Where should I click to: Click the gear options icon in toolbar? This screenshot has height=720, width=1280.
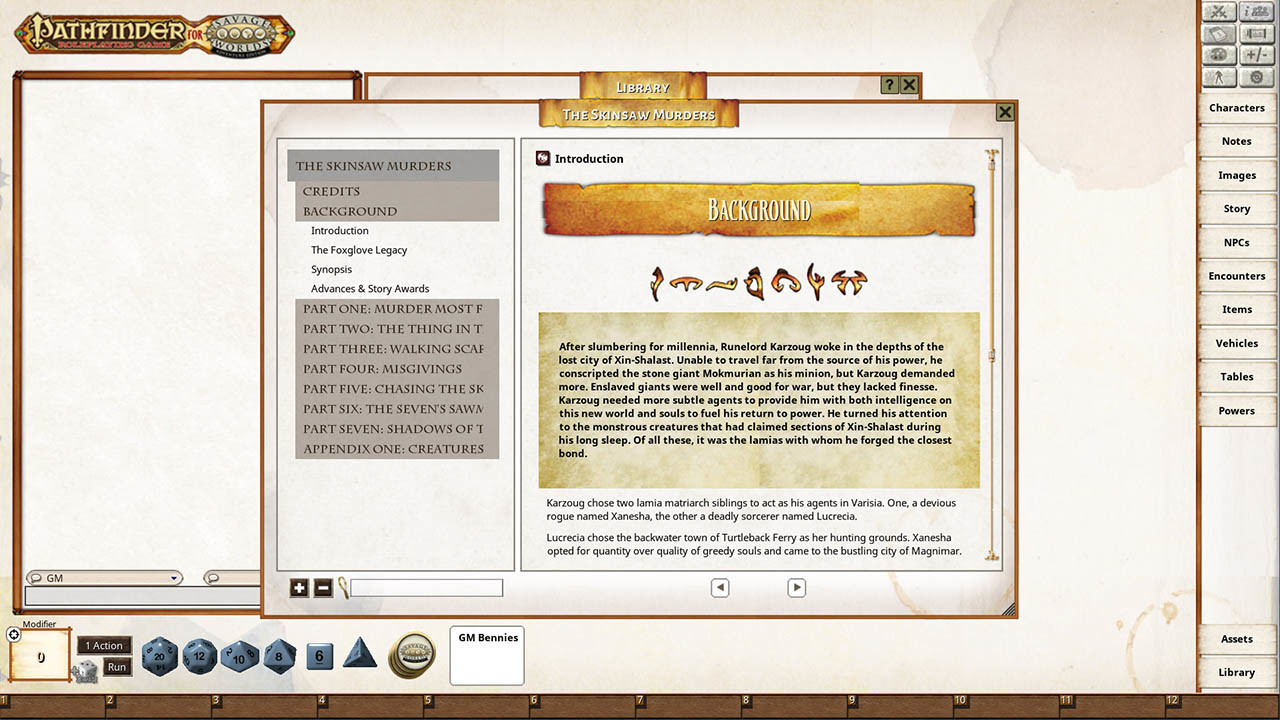[1256, 77]
